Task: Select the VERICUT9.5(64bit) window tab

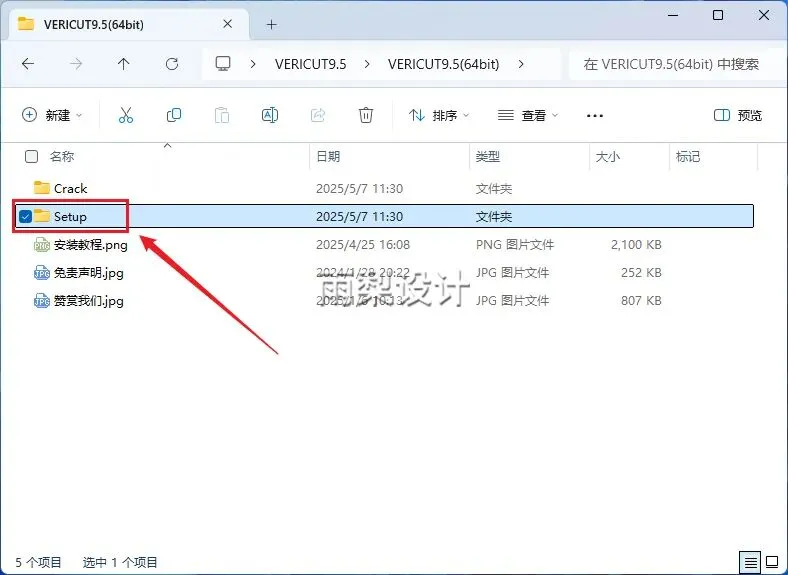Action: (x=129, y=24)
